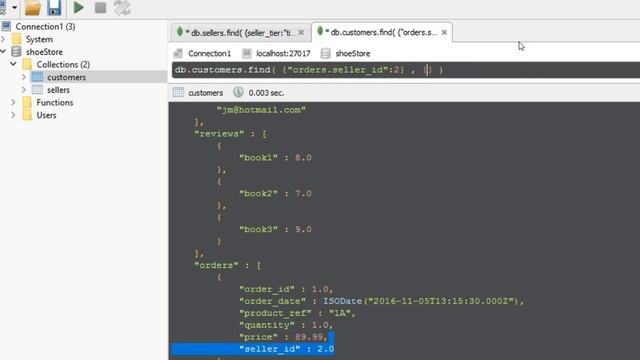Close the db.customers.find tab
This screenshot has height=360, width=640.
(x=444, y=32)
